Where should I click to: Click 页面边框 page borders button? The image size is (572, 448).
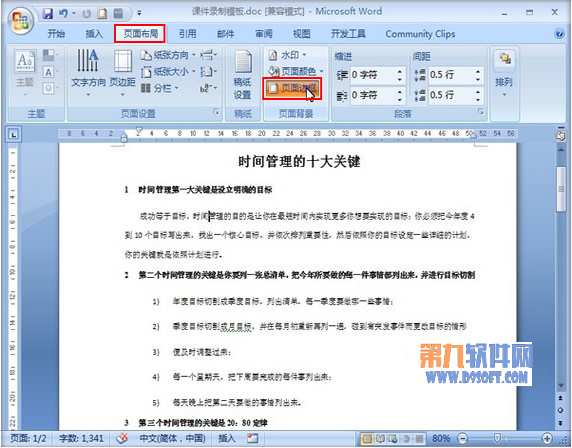tap(292, 88)
